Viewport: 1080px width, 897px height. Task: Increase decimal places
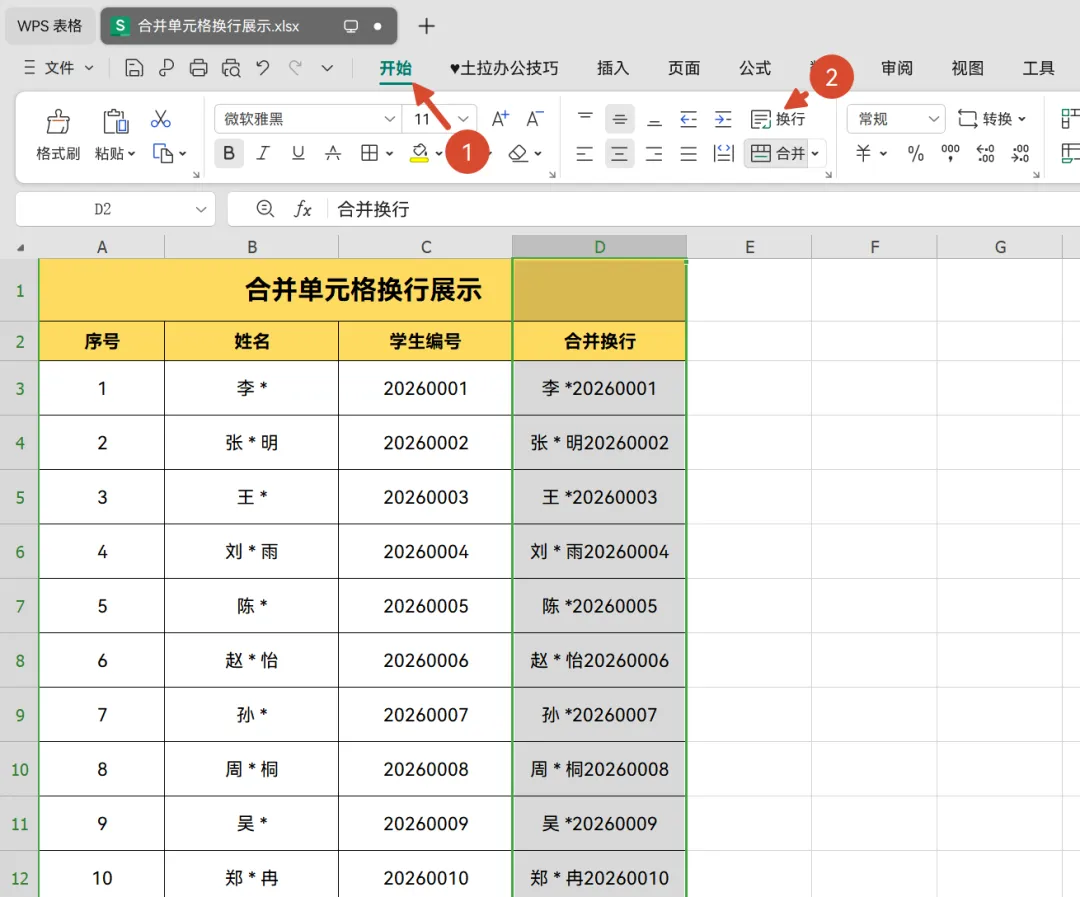click(x=986, y=153)
